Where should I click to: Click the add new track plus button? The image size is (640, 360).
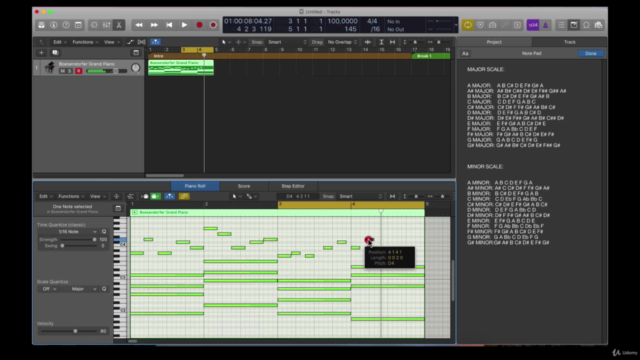[41, 53]
